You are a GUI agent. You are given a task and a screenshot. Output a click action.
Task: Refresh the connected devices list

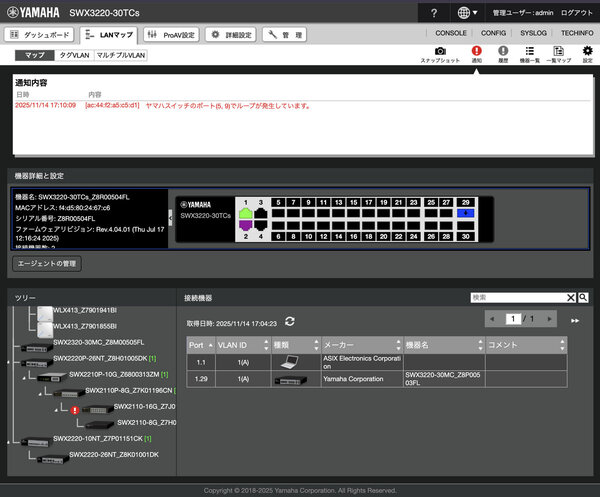(x=290, y=321)
